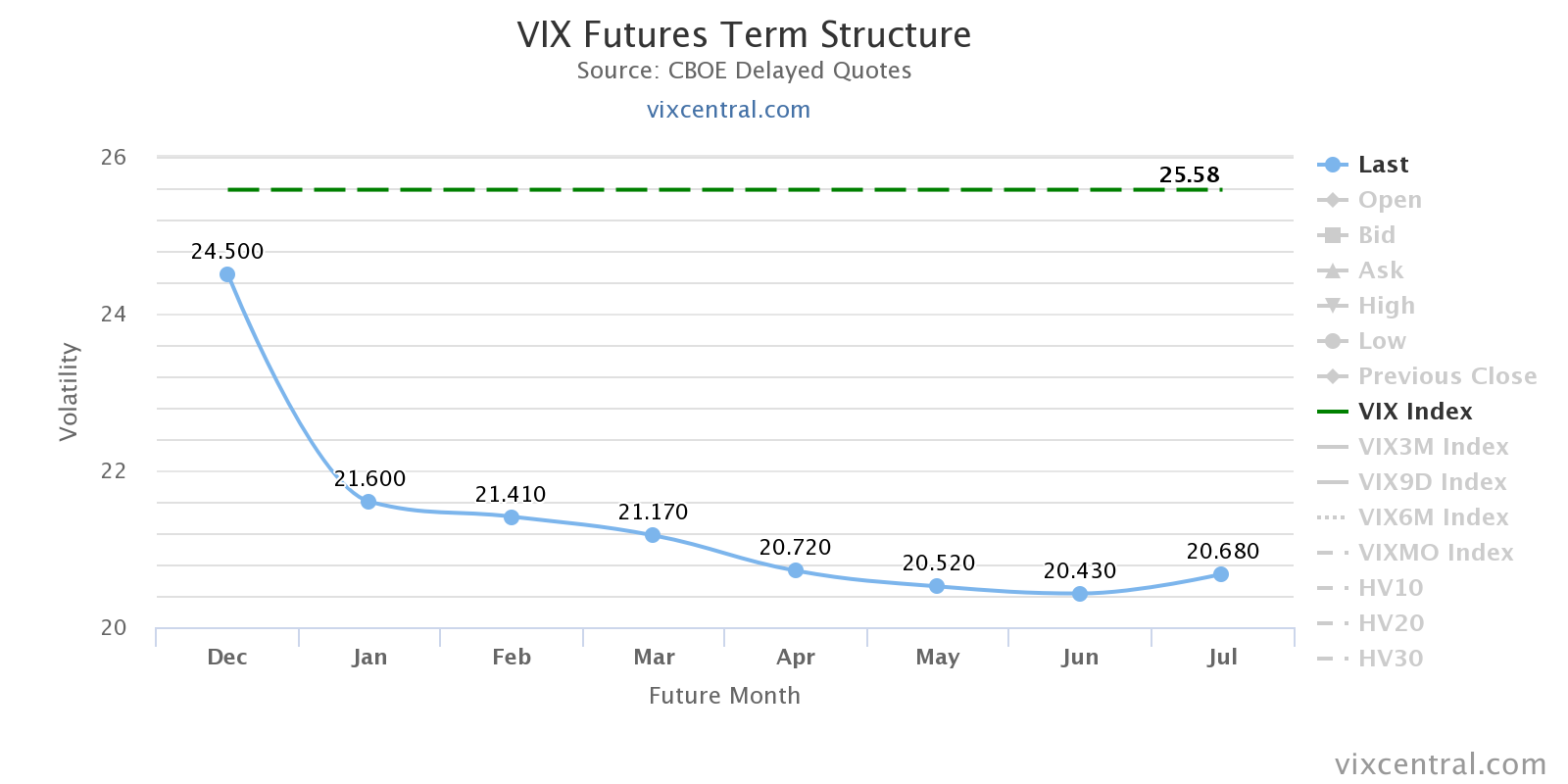Turn on the HV20 series
This screenshot has width=1568, height=784.
[1391, 623]
